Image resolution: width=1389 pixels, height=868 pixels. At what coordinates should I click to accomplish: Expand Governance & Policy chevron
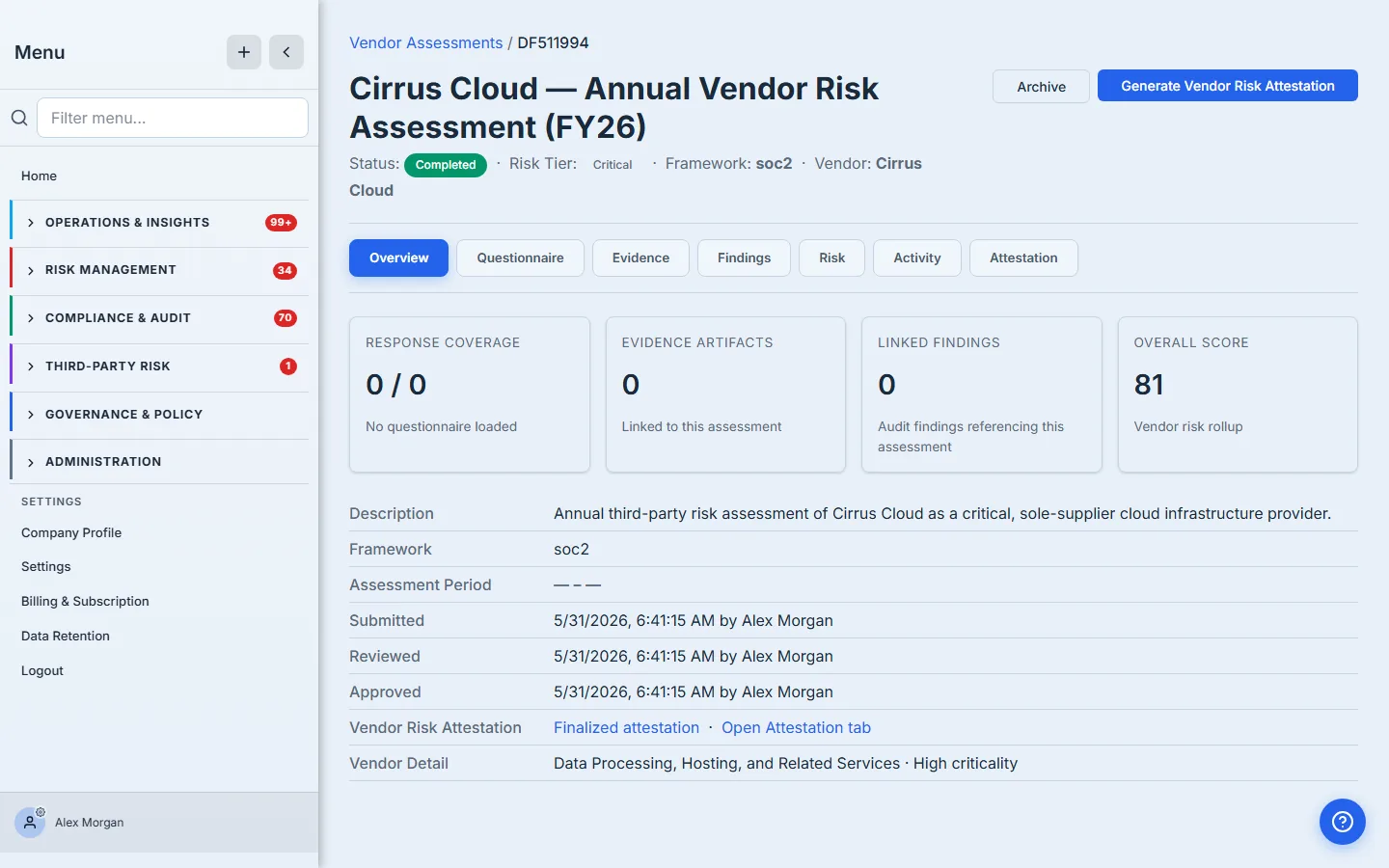tap(31, 415)
